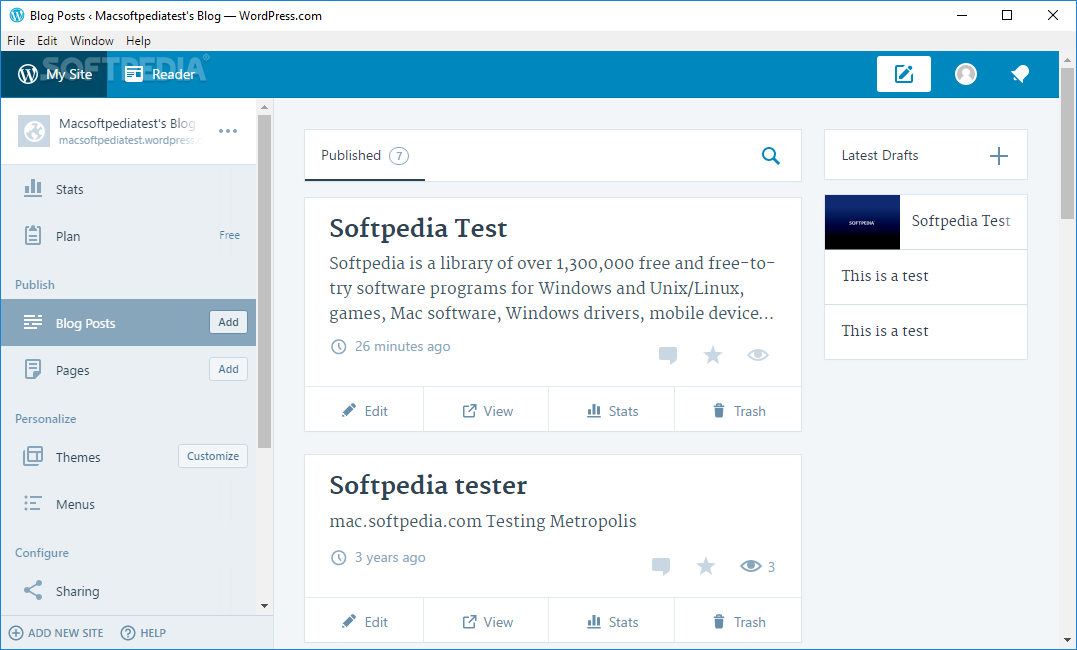Image resolution: width=1077 pixels, height=650 pixels.
Task: Click comments icon on Softpedia tester post
Action: (x=661, y=566)
